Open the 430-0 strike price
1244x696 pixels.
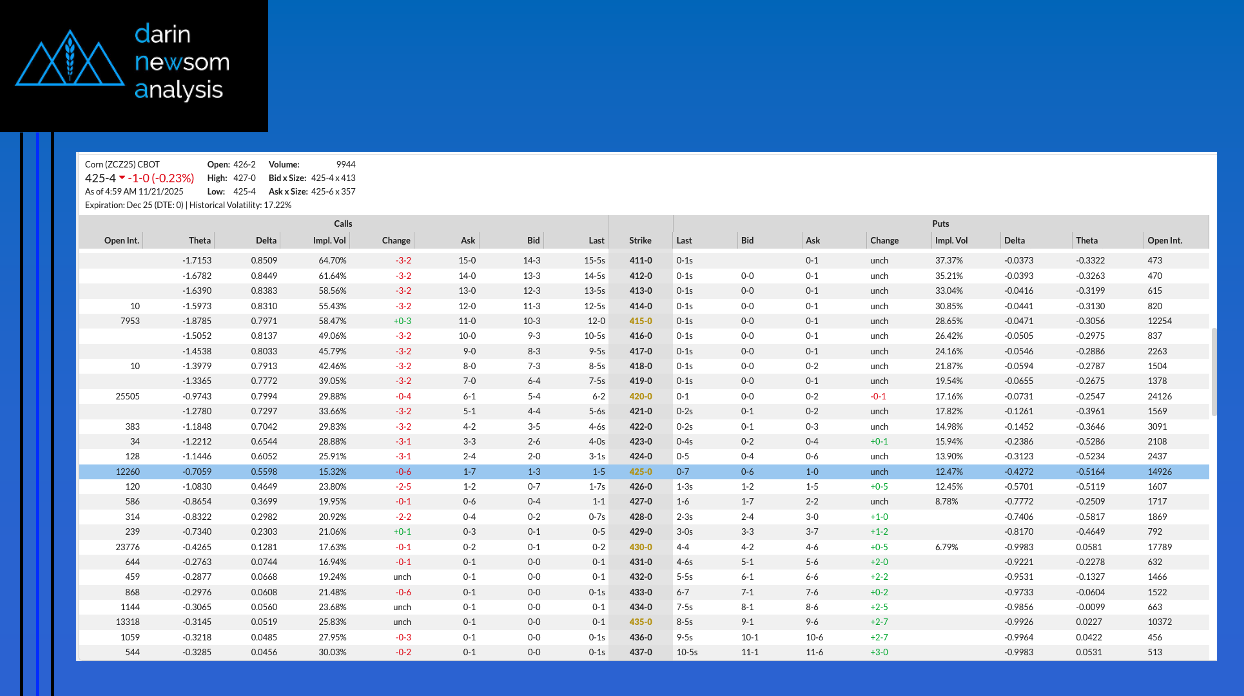click(x=640, y=547)
